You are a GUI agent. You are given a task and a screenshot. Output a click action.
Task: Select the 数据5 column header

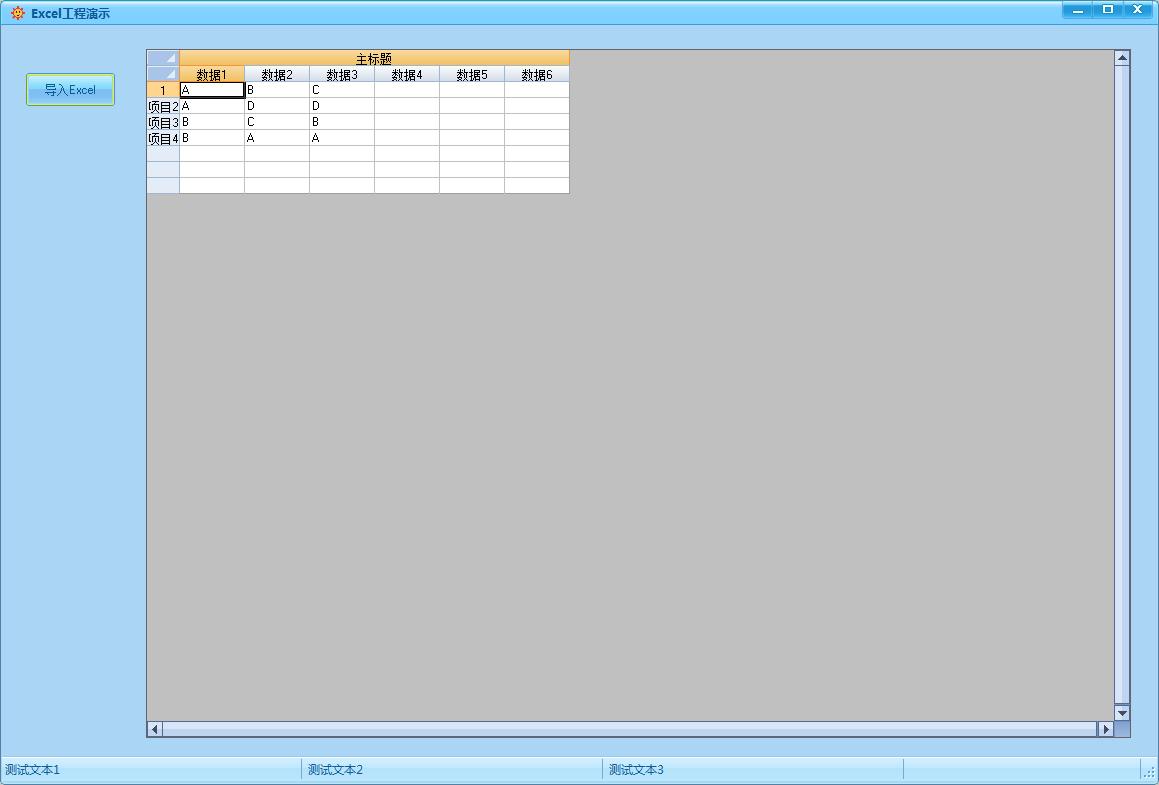click(472, 73)
